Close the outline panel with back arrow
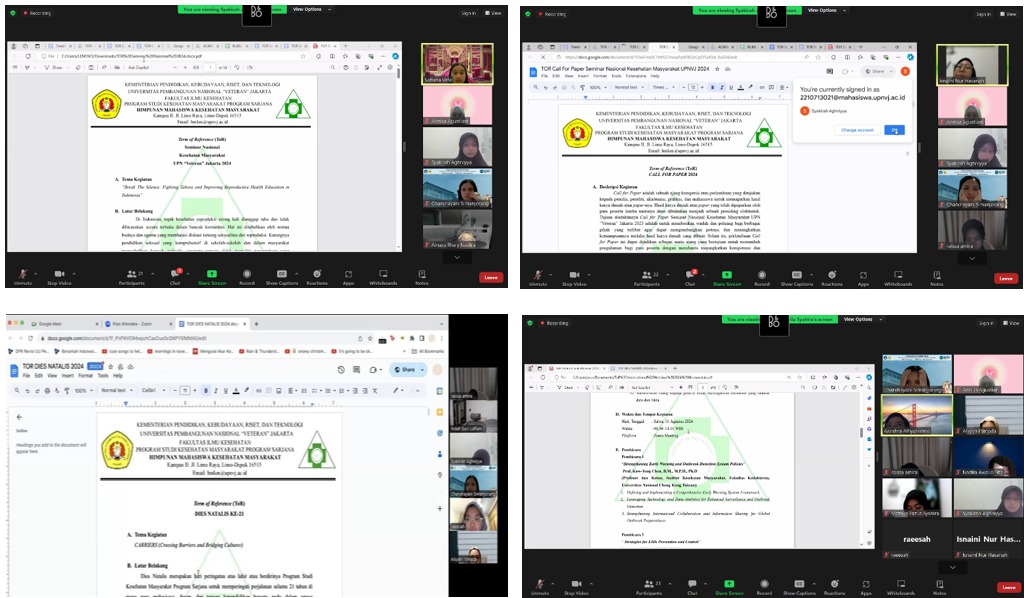 click(x=18, y=417)
